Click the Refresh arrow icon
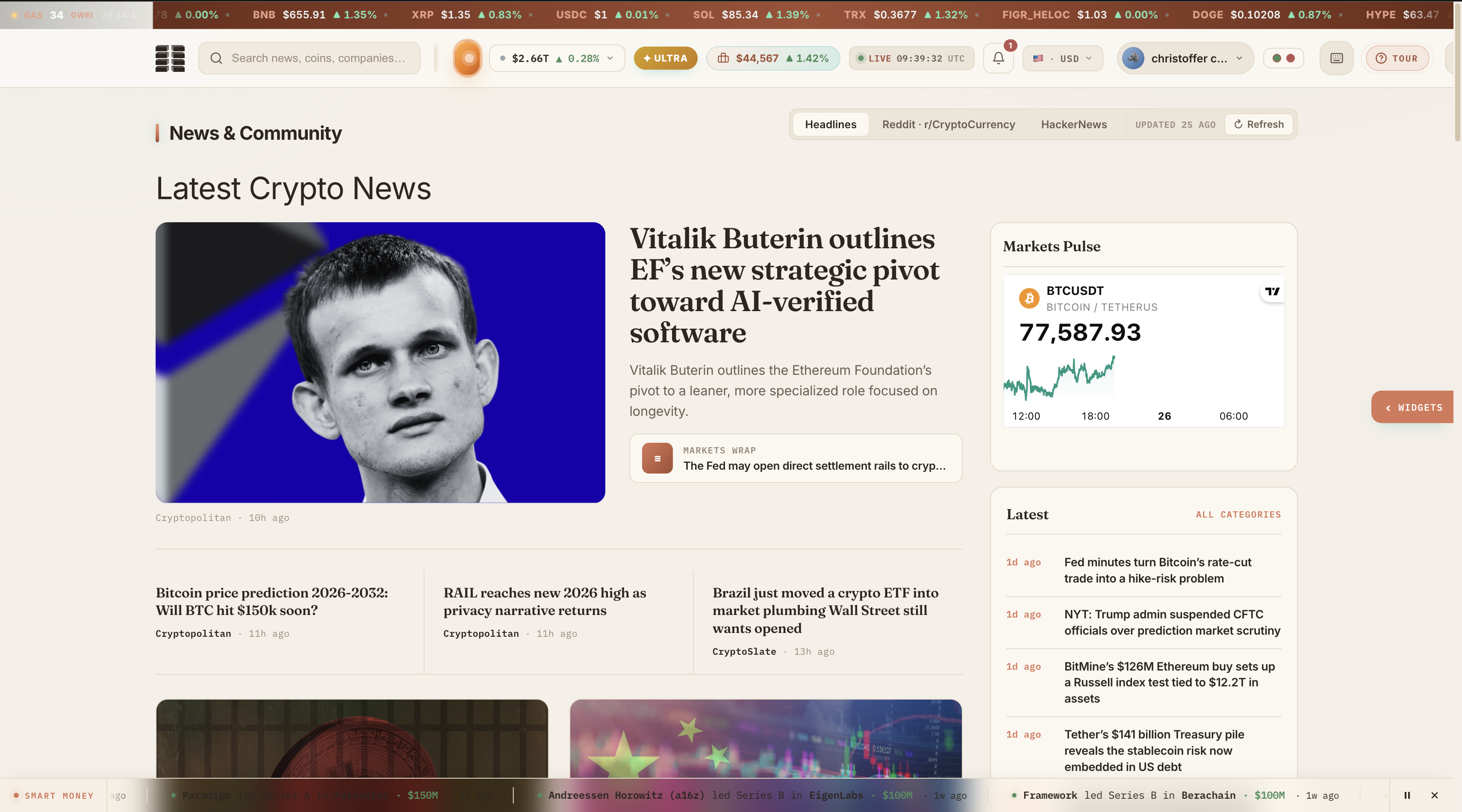 [1238, 124]
